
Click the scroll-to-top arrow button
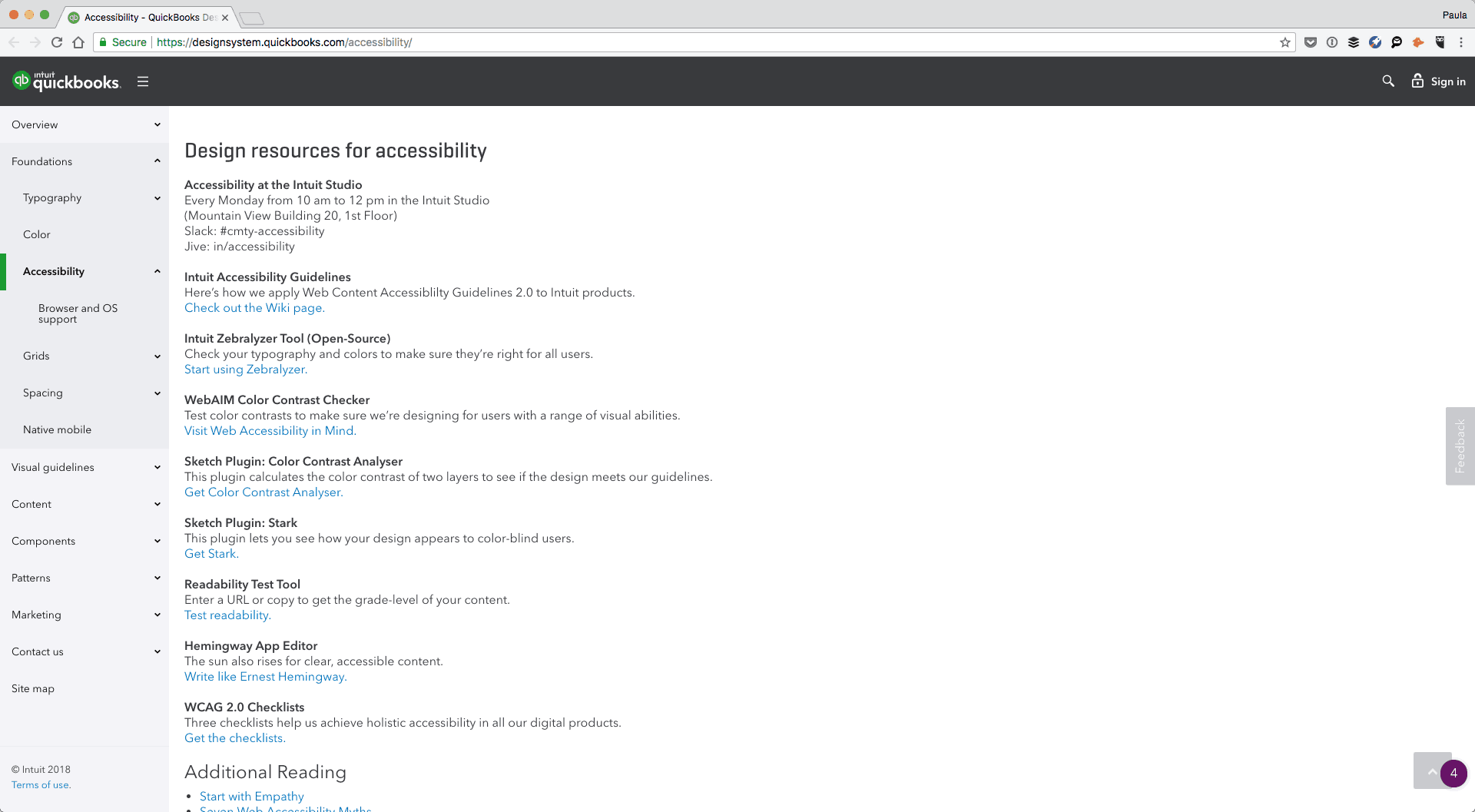(1432, 771)
